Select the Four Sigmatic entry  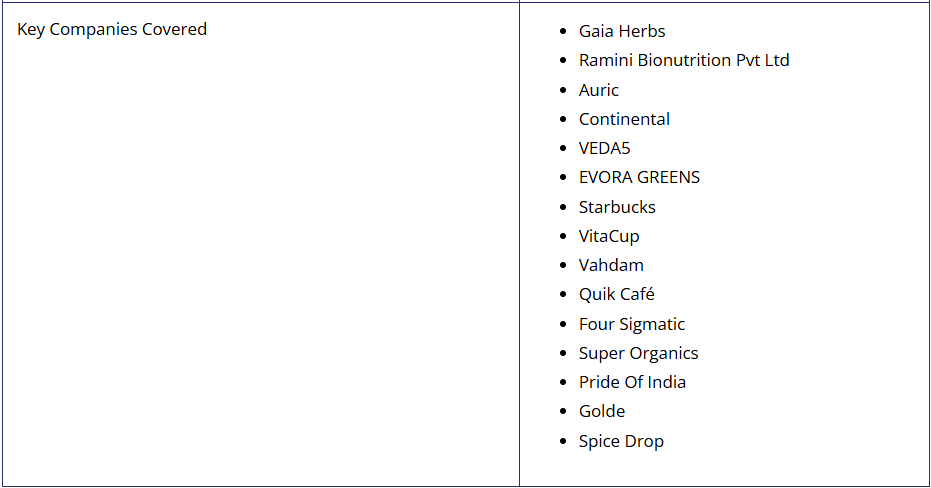632,324
